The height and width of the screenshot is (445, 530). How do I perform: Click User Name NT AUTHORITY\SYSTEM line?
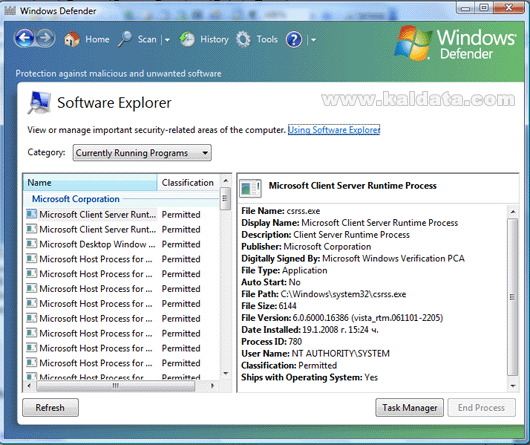[x=315, y=353]
